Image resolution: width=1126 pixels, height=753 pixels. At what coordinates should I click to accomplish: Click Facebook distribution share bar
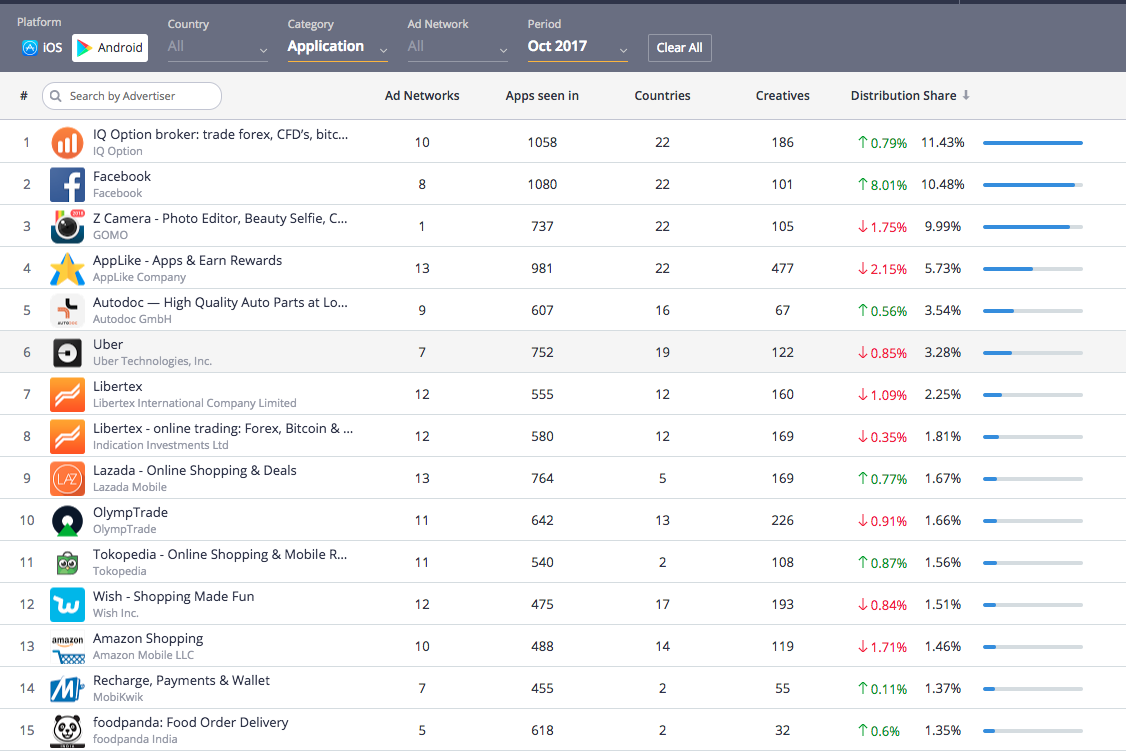tap(1033, 185)
